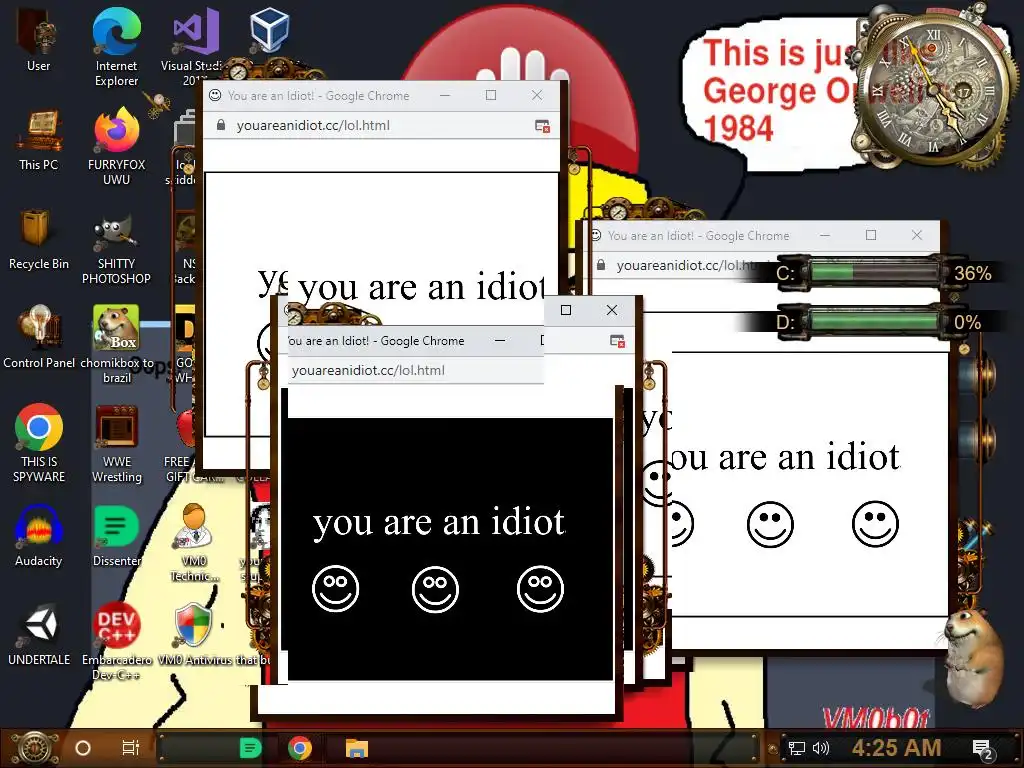Click lock icon in right Chrome window
The width and height of the screenshot is (1024, 768).
point(601,264)
